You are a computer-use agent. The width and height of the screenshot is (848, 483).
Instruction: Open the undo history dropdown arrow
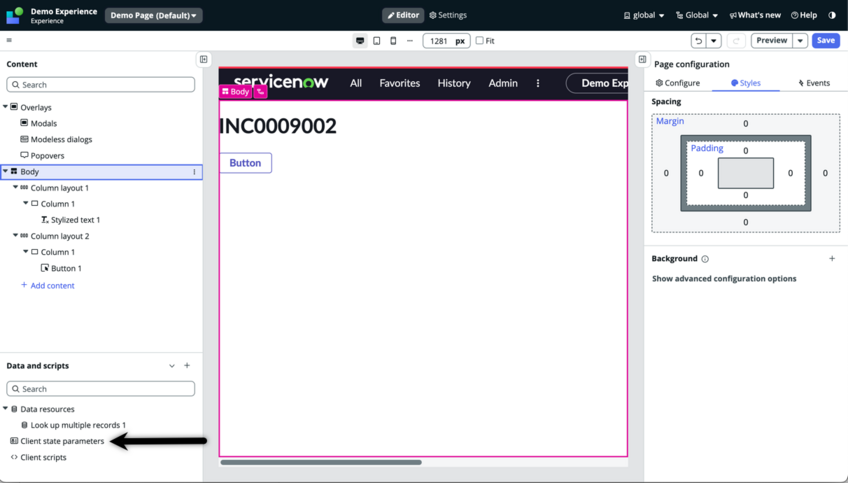point(714,41)
